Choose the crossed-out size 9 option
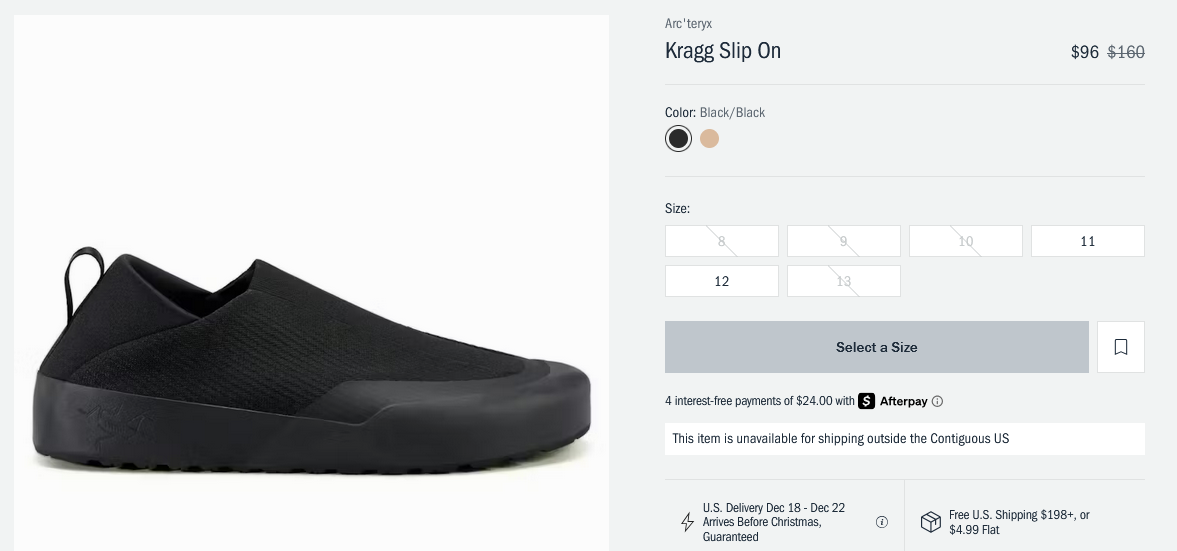The width and height of the screenshot is (1177, 551). [x=843, y=241]
